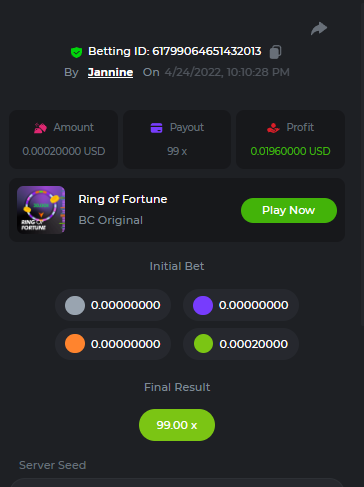Select the purple color bet chip
The image size is (364, 487).
(x=203, y=305)
